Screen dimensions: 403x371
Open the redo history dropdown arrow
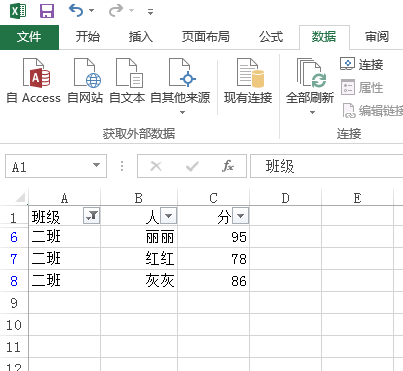(132, 11)
